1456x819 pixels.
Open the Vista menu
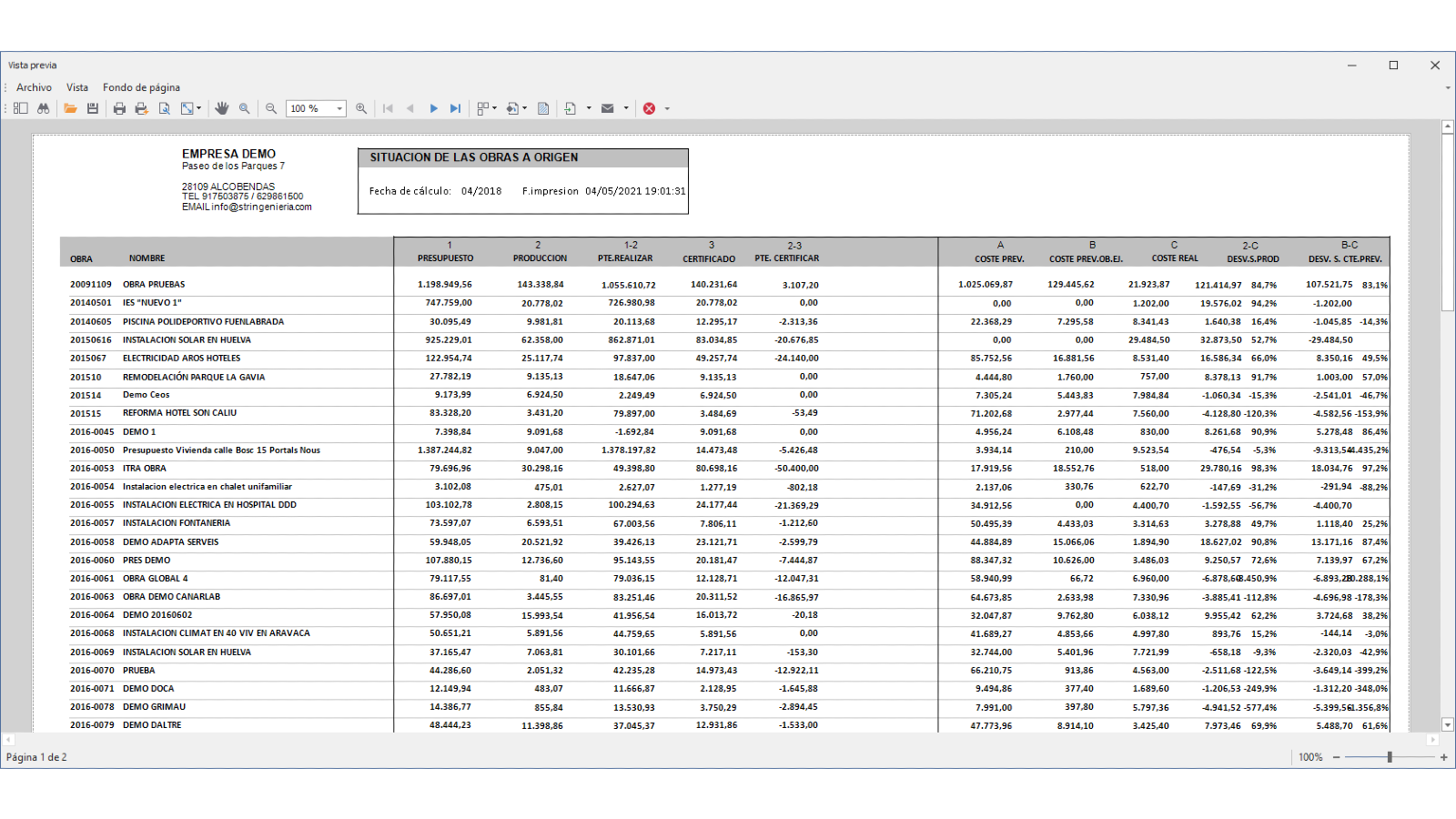77,87
